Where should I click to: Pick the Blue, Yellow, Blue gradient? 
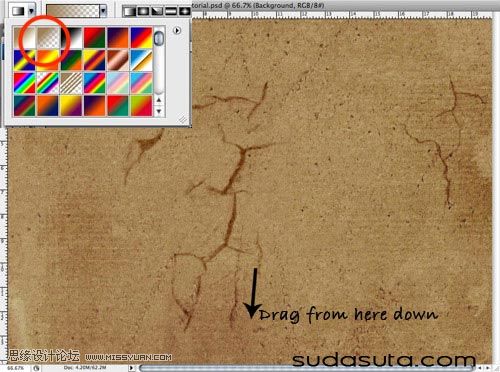24,60
